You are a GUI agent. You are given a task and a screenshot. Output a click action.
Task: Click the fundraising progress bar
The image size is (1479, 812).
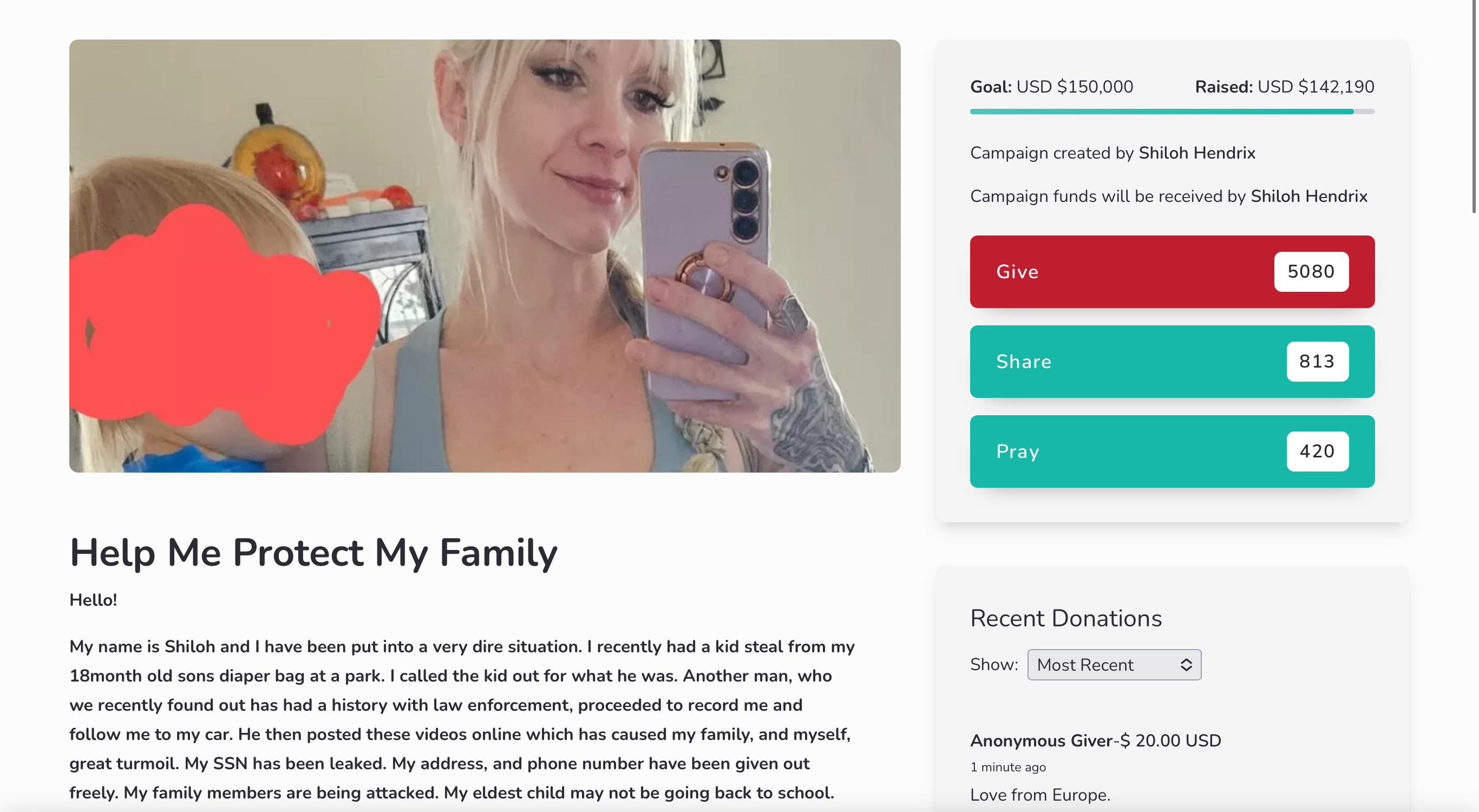coord(1172,112)
